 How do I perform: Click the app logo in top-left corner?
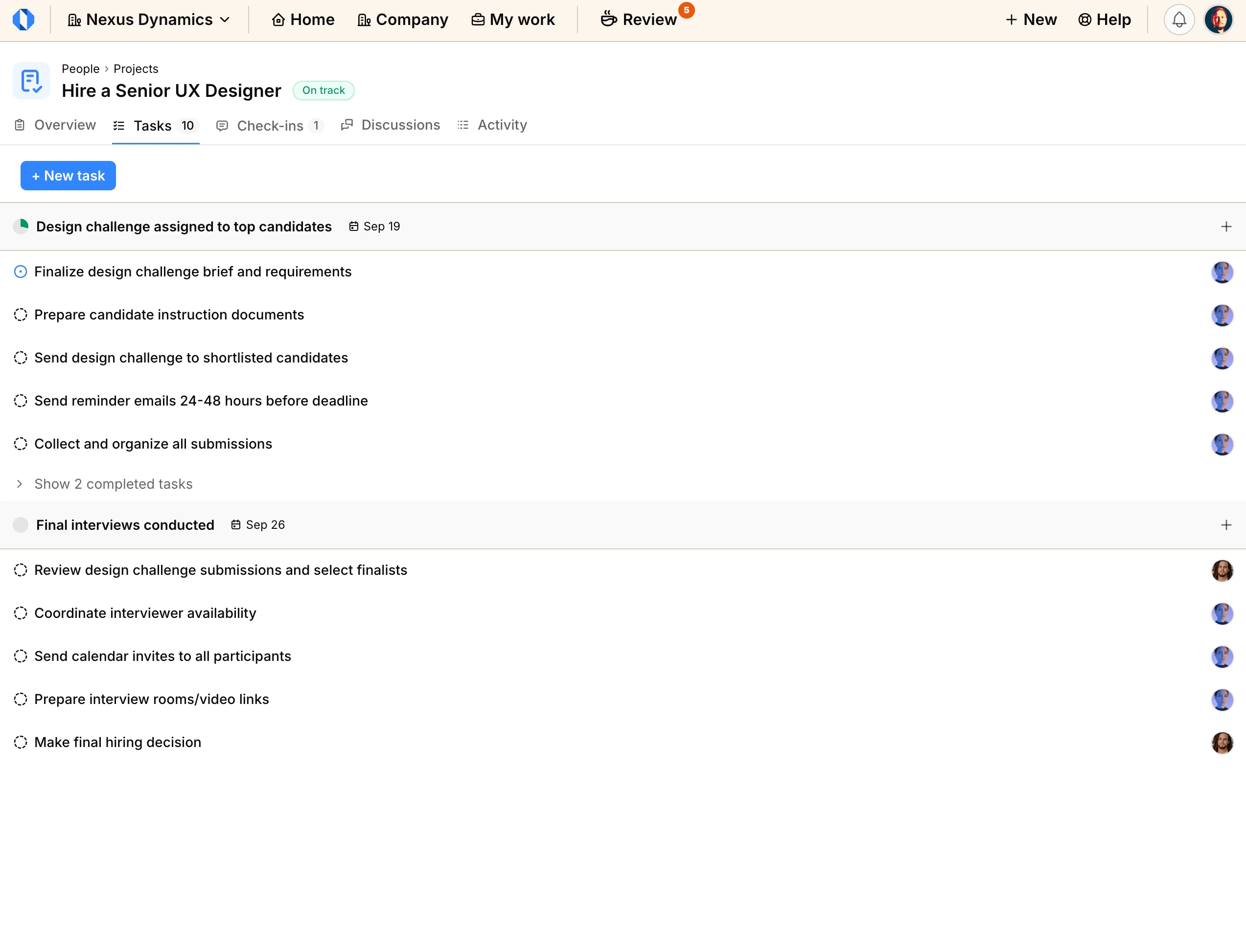click(24, 19)
